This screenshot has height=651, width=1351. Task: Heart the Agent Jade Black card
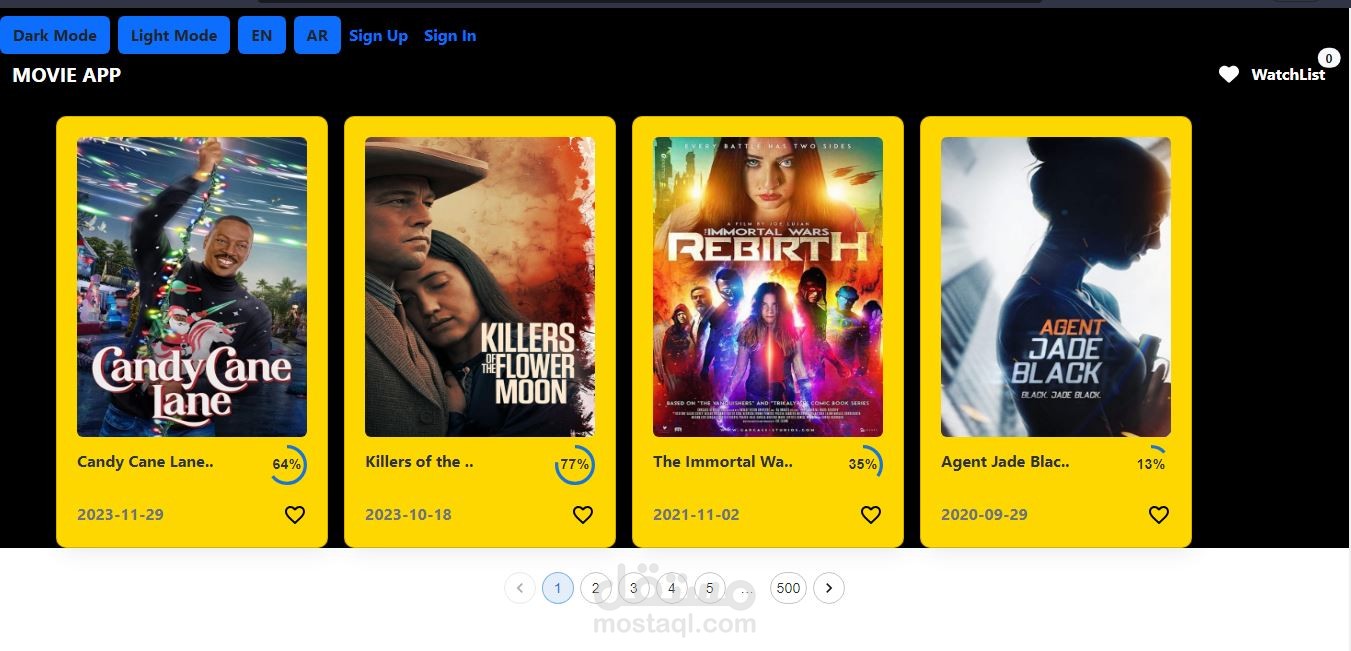[1159, 514]
